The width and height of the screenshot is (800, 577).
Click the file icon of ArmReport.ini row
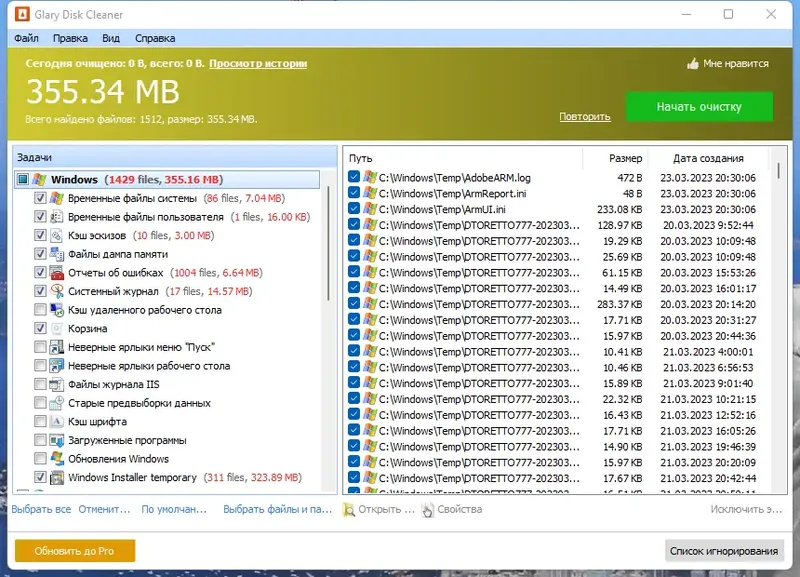click(370, 193)
